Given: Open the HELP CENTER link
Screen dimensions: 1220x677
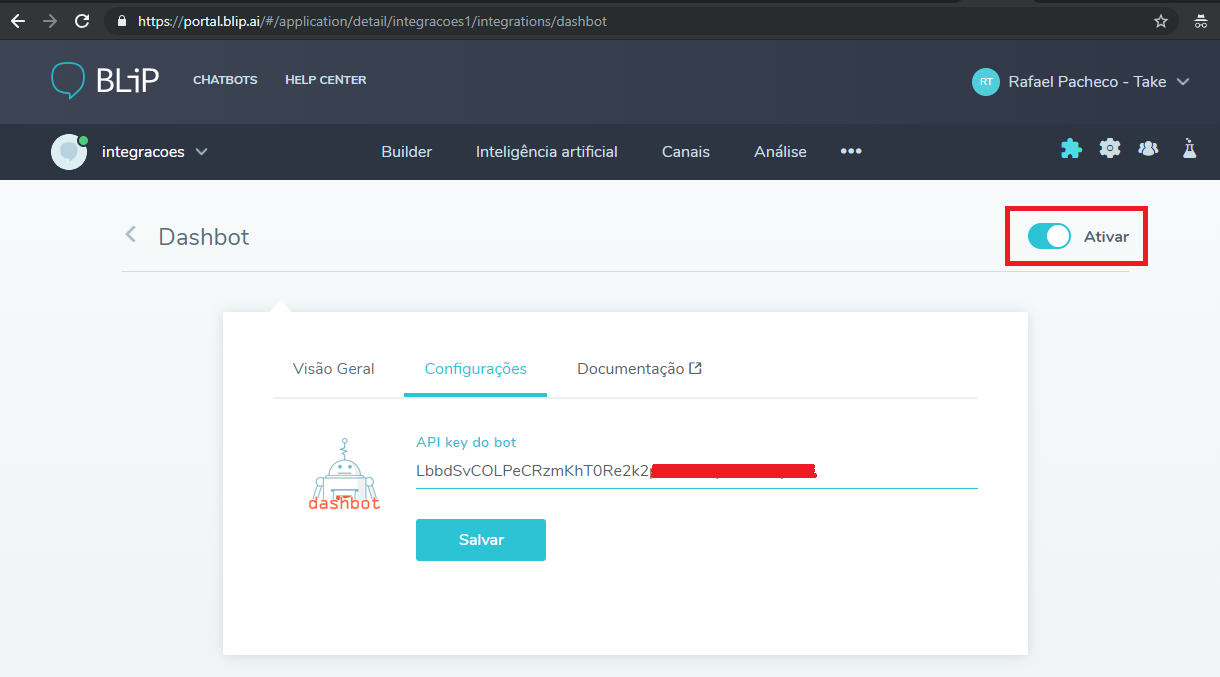Looking at the screenshot, I should (x=326, y=80).
